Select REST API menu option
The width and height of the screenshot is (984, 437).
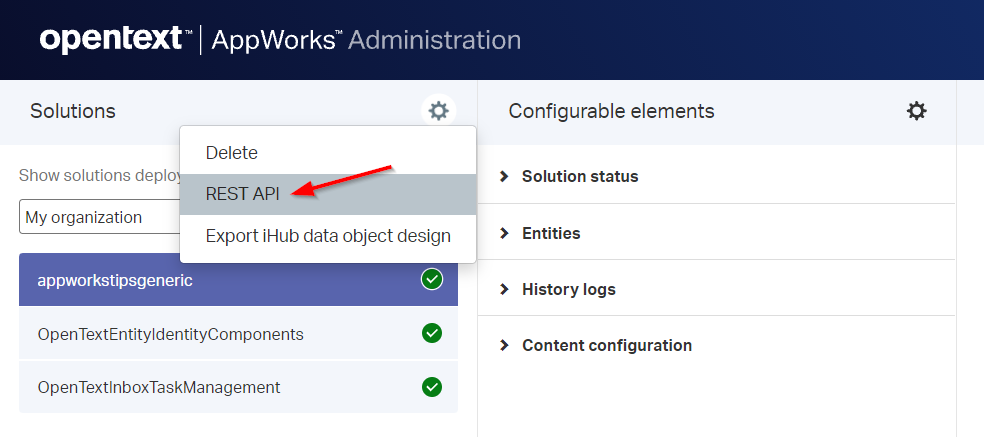(x=242, y=194)
